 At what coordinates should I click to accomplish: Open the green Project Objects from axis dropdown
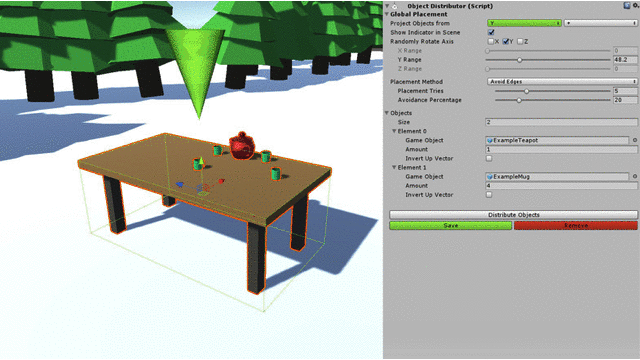[524, 23]
